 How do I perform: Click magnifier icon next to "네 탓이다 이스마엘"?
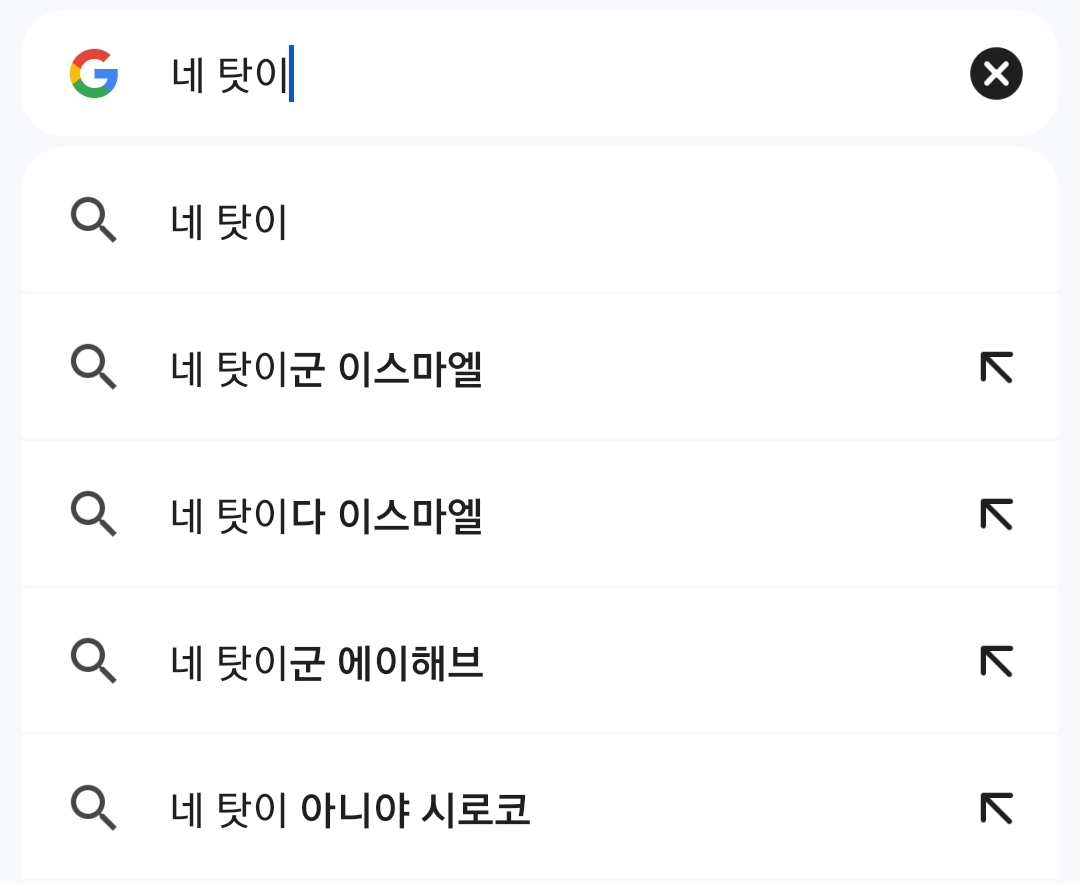pos(94,514)
